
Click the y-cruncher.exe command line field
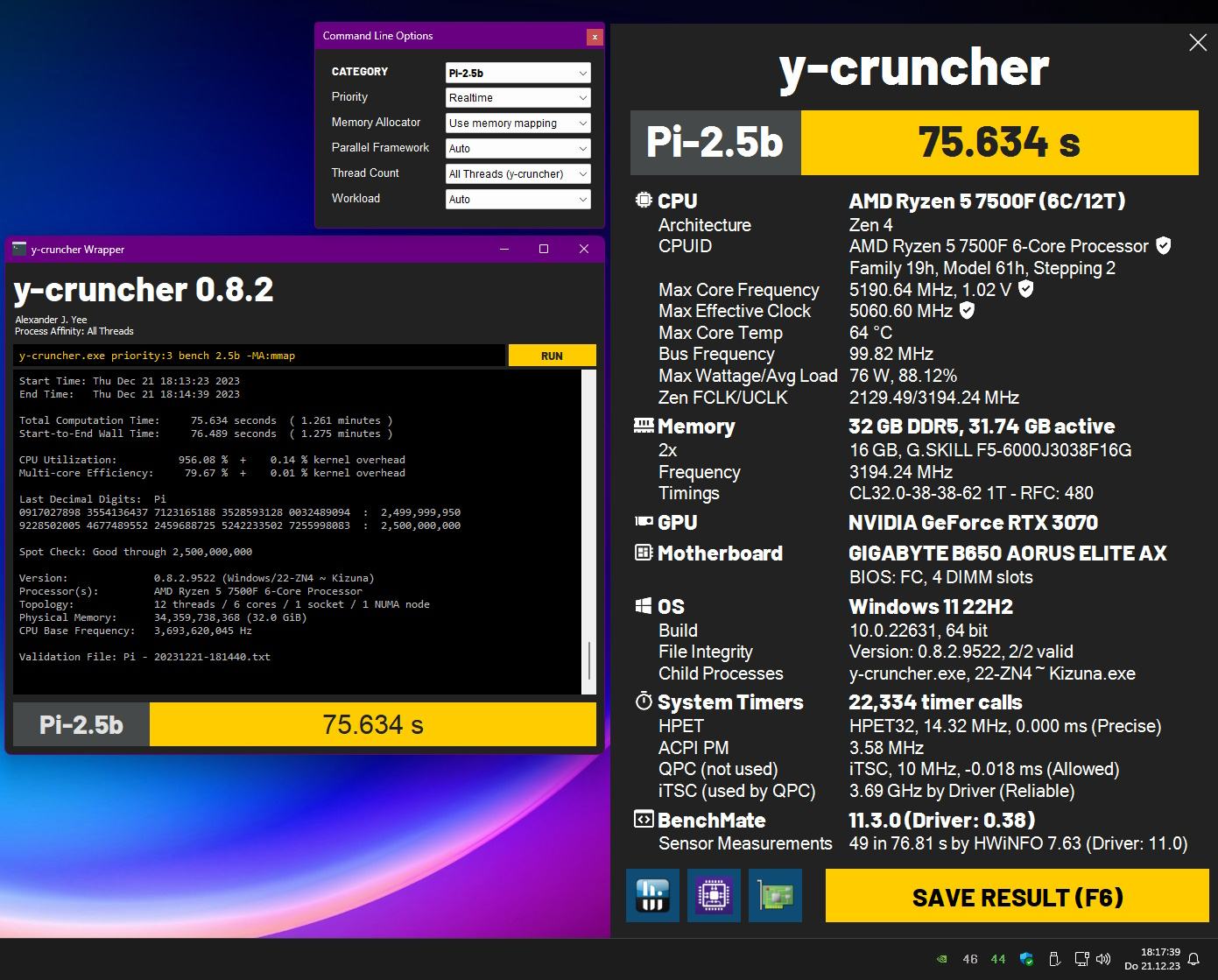point(259,356)
